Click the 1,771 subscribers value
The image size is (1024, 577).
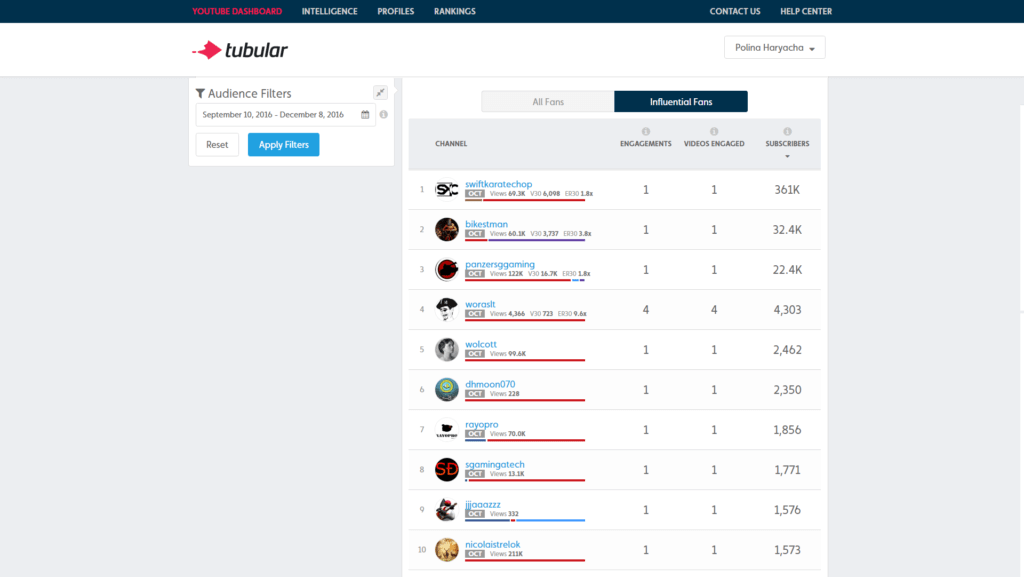[x=787, y=470]
